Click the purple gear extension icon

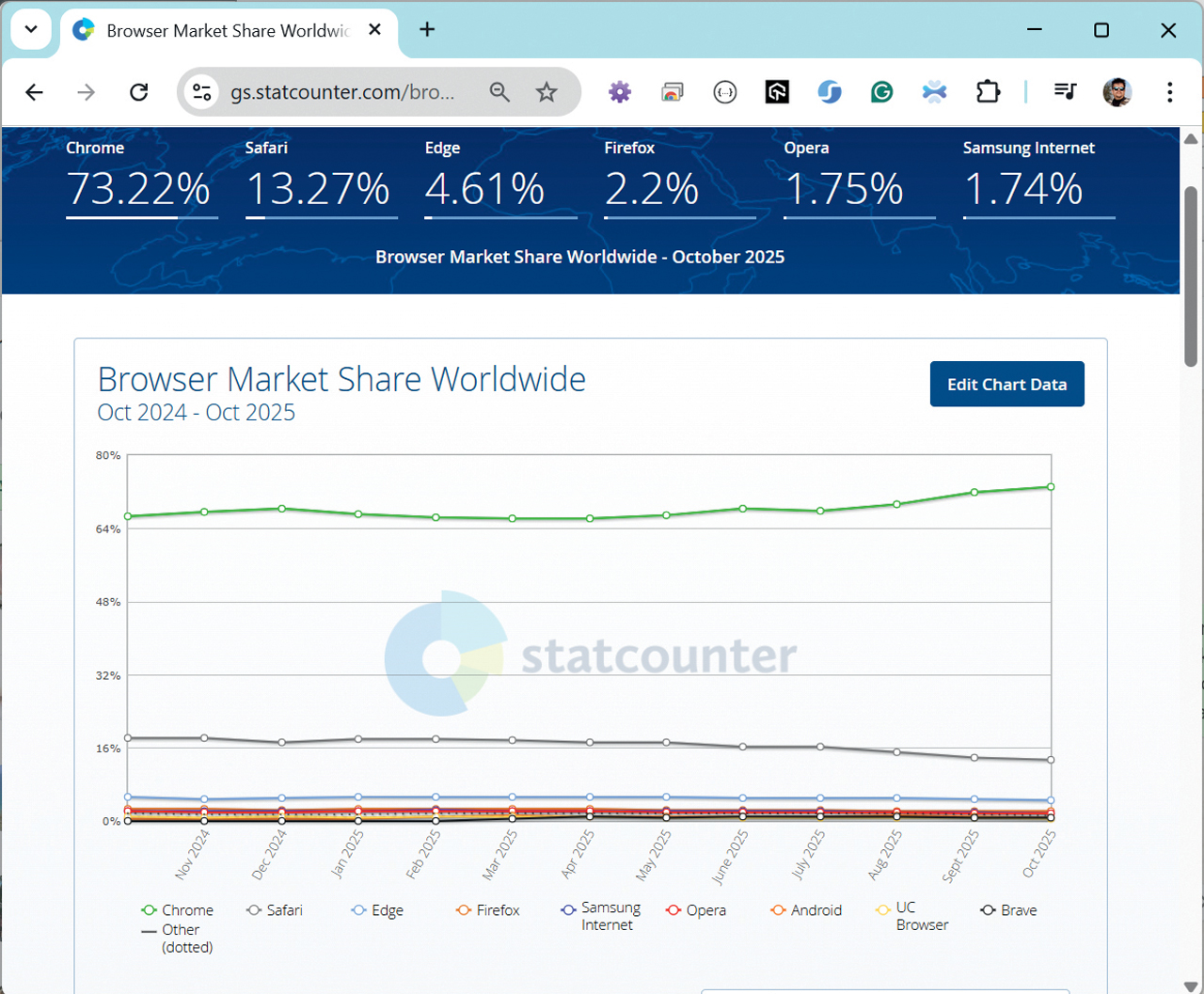[x=619, y=92]
